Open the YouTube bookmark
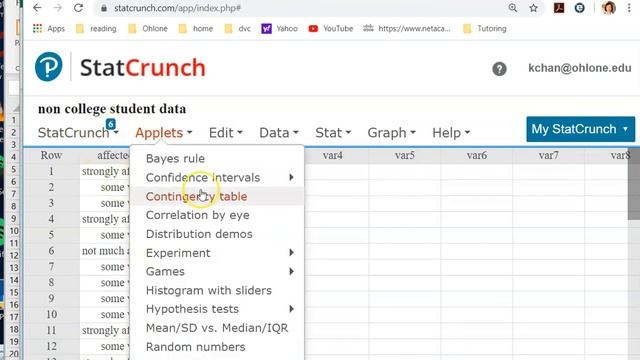Screen dimensions: 640x360 [x=331, y=29]
